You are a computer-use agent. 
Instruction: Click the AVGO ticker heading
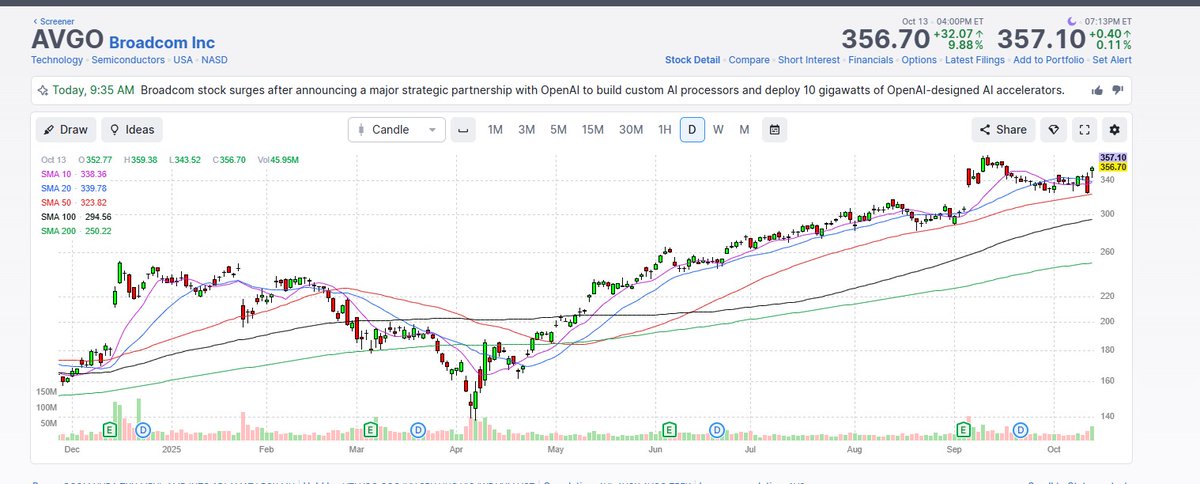(x=66, y=40)
